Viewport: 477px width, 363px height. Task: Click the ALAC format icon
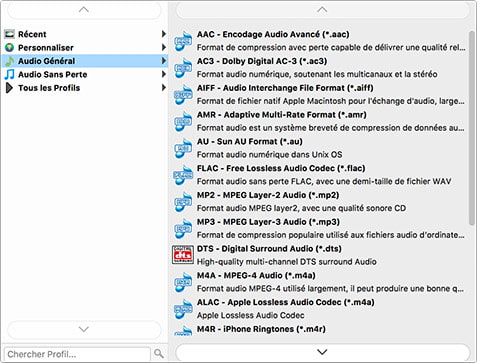click(x=183, y=309)
